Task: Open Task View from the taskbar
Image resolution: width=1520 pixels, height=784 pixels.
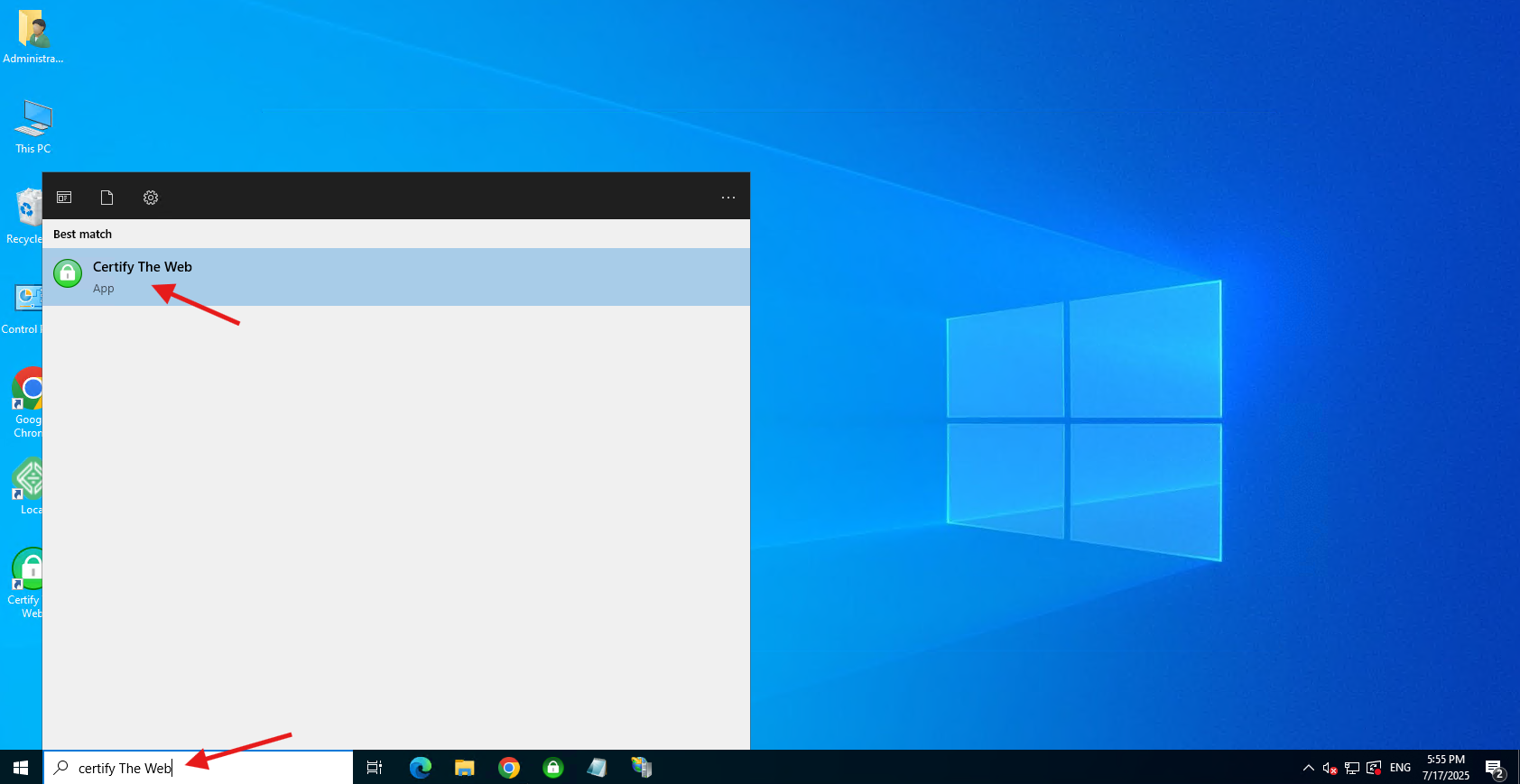Action: [x=375, y=768]
